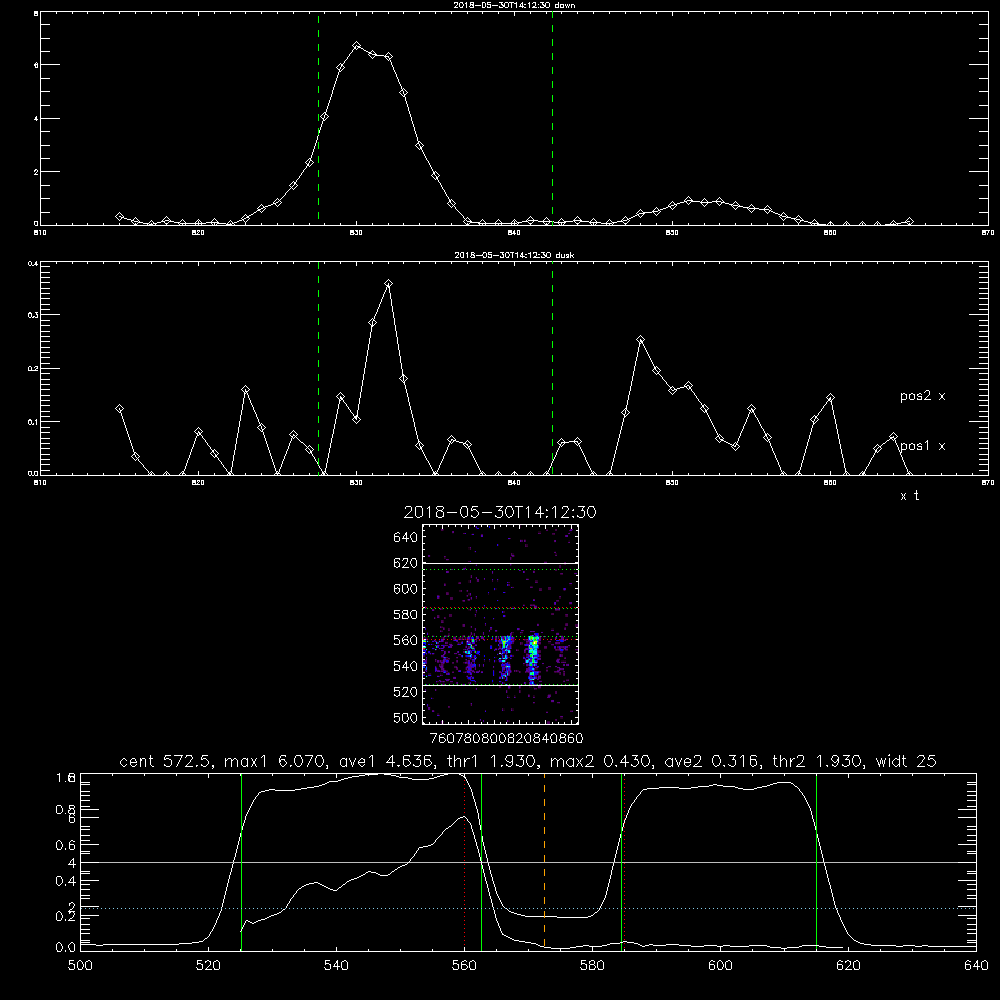Click the timestamp title above the spectrogram
The width and height of the screenshot is (1000, 1000).
tap(500, 512)
